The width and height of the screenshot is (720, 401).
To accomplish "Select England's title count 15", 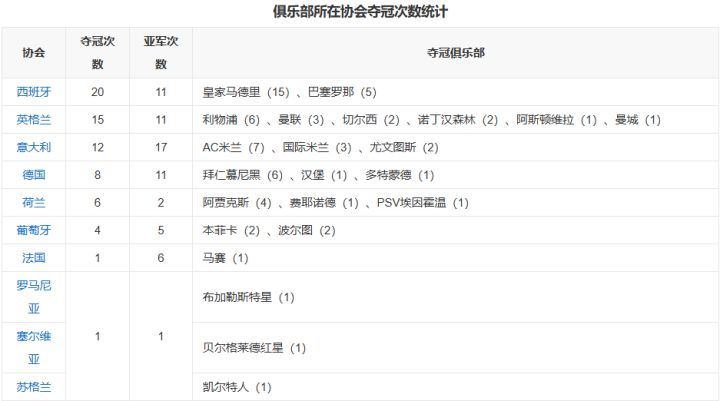I will 97,119.
